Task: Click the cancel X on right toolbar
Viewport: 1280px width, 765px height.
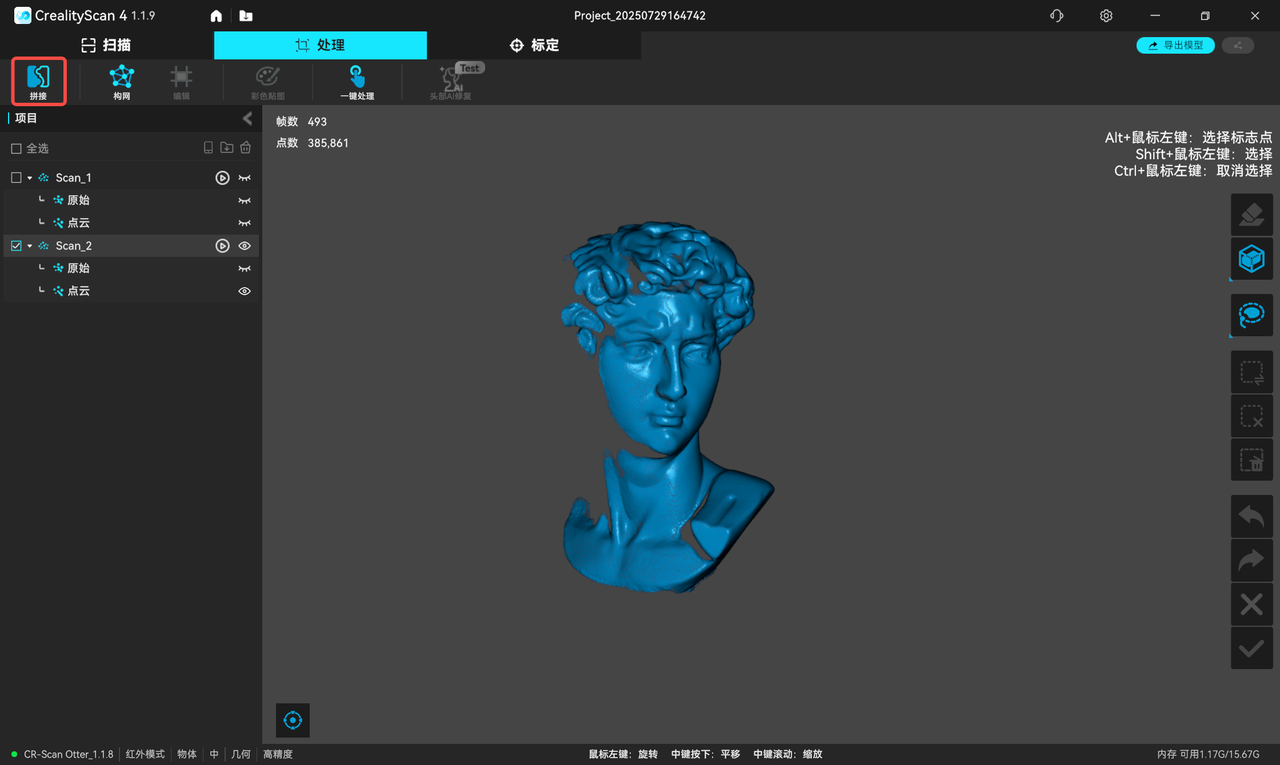Action: click(1251, 604)
